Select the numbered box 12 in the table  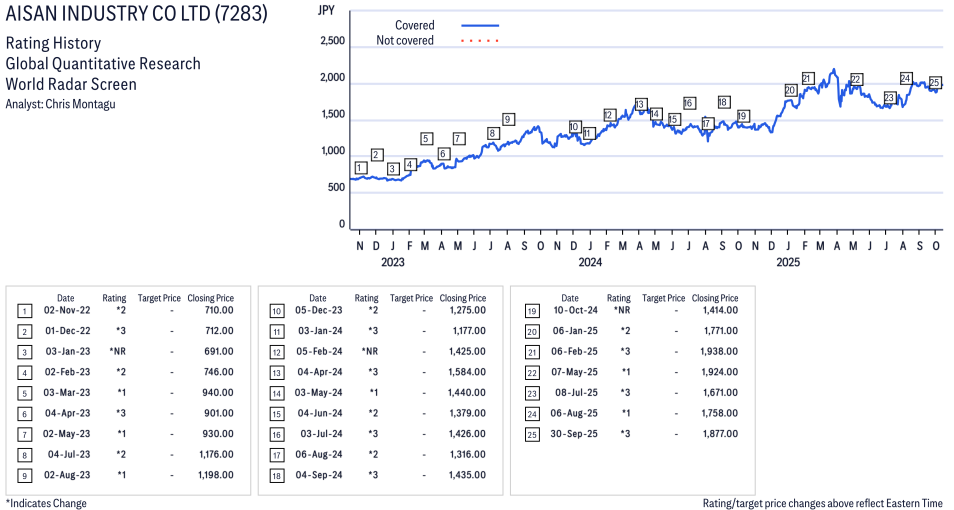point(276,352)
